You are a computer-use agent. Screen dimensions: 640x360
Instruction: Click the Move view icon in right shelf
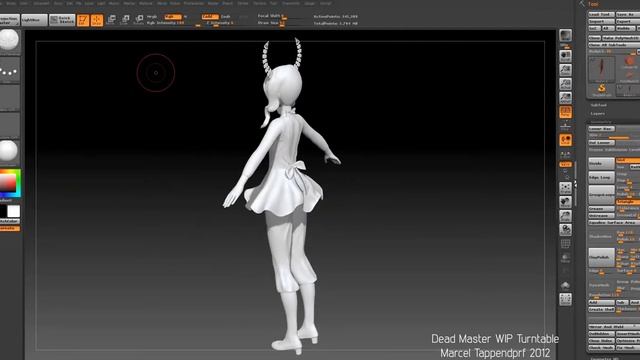pos(565,202)
